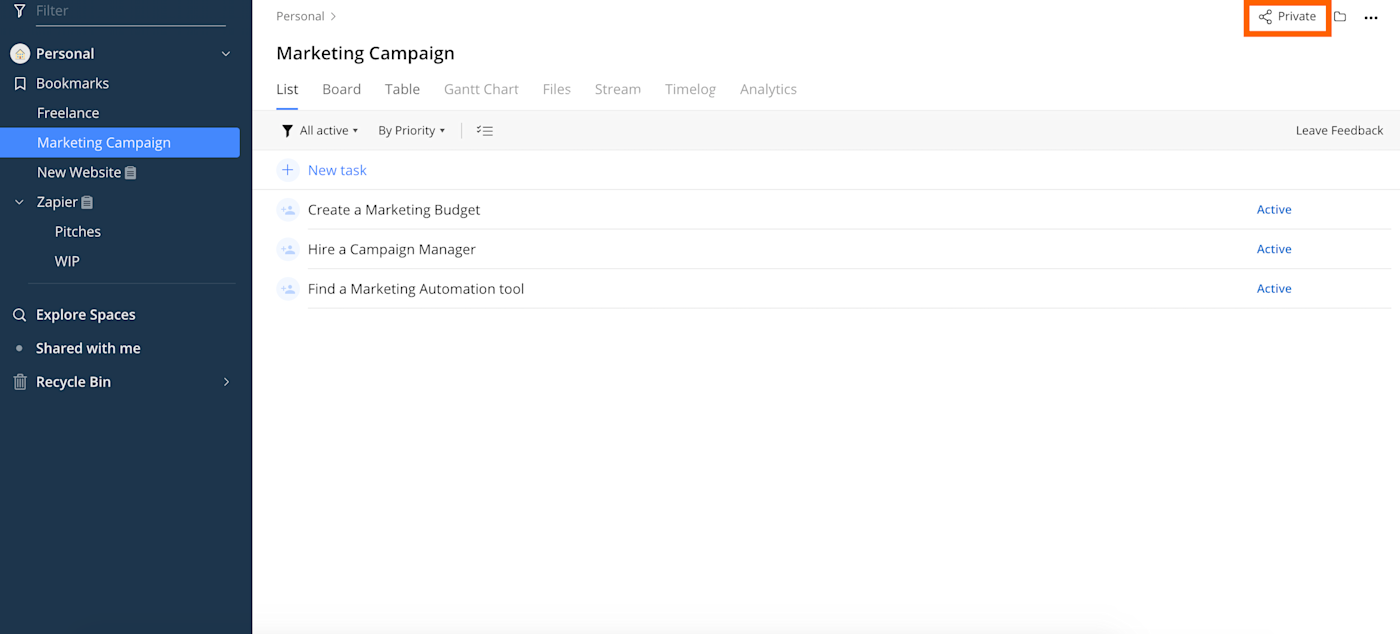Click the Recycle Bin trash icon

pyautogui.click(x=19, y=382)
